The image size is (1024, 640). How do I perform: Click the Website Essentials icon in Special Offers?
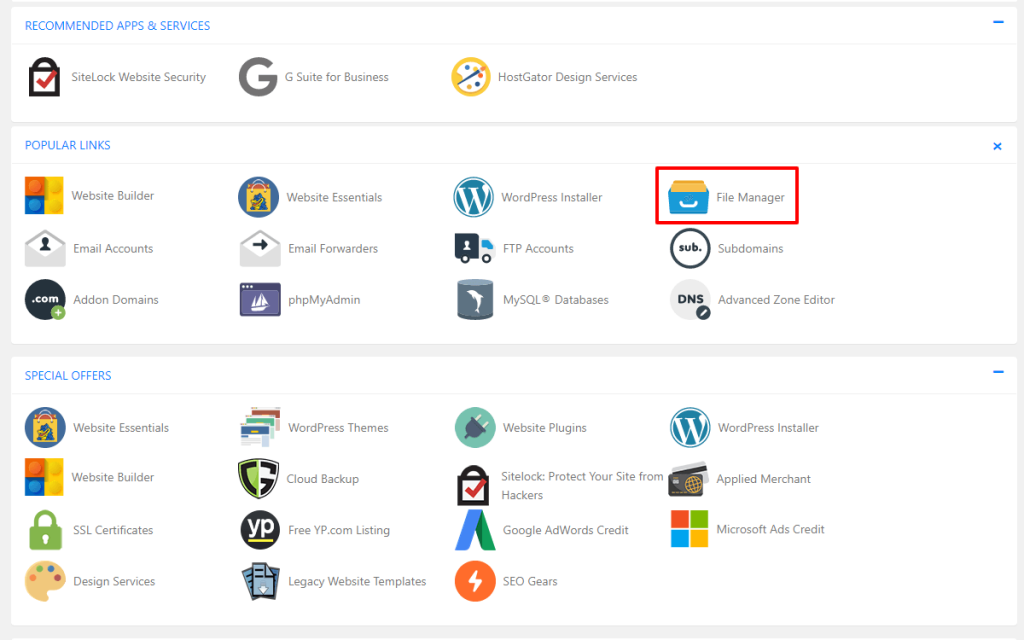(45, 427)
